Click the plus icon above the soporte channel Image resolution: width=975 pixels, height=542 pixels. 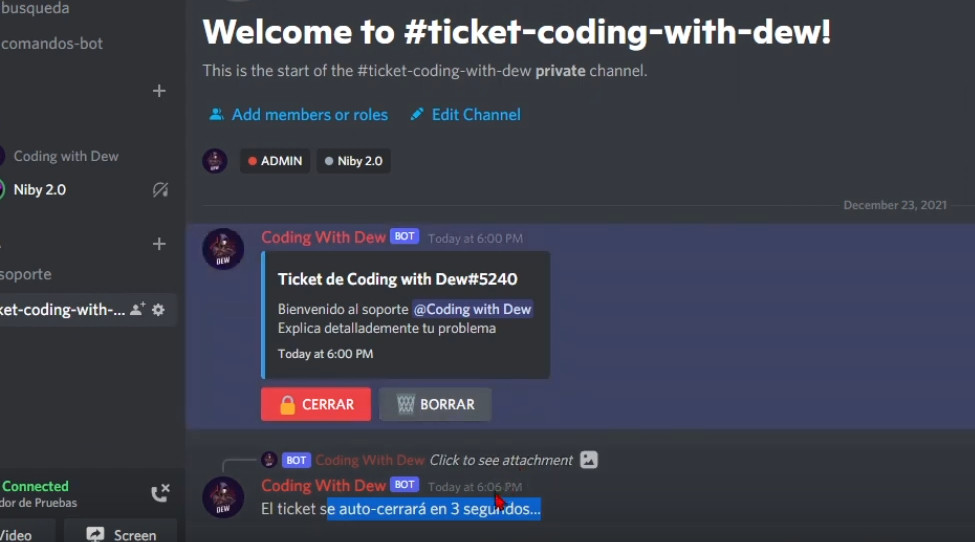point(159,244)
